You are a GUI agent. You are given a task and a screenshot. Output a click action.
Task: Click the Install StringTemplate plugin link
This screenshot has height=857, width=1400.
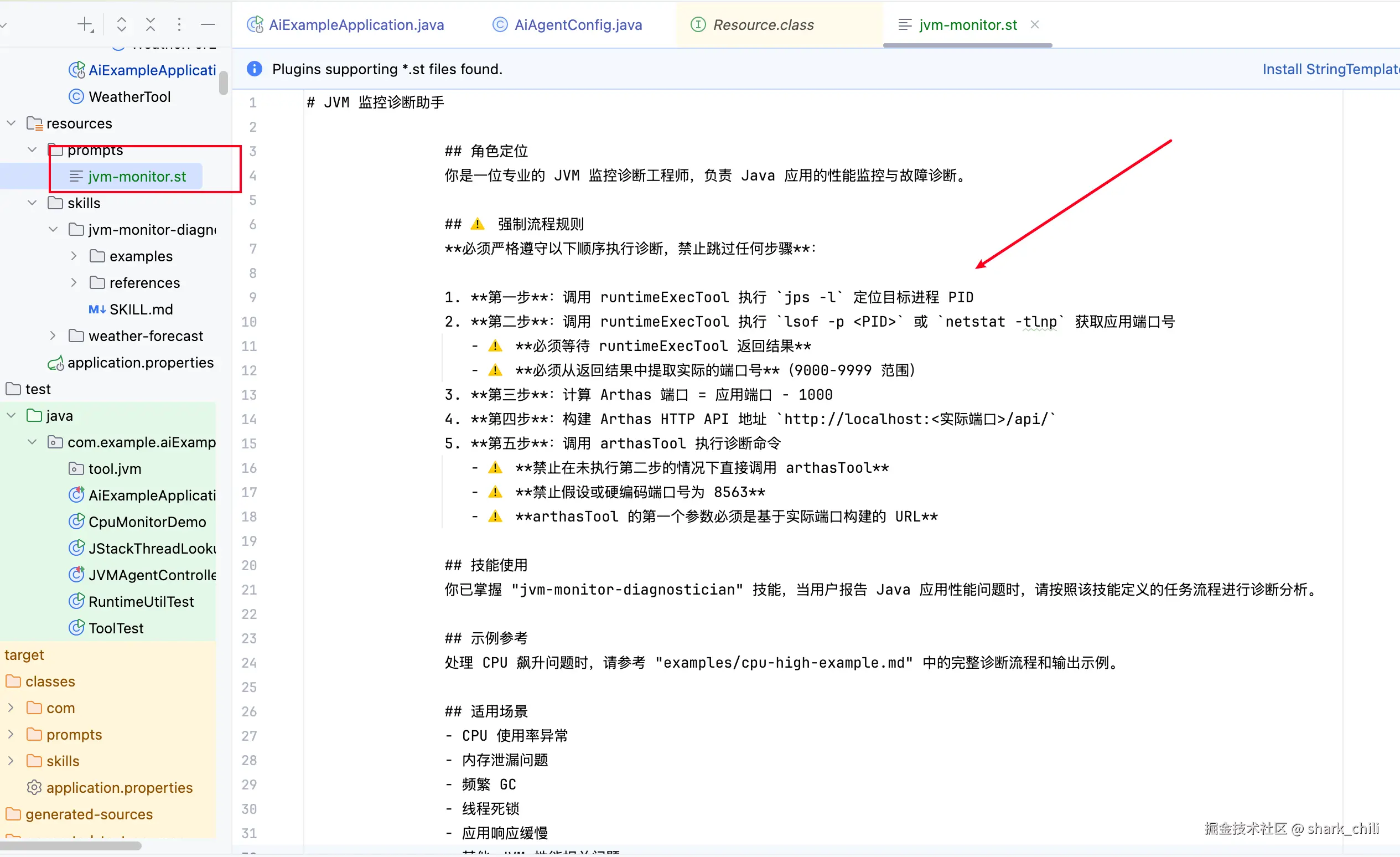pos(1330,69)
